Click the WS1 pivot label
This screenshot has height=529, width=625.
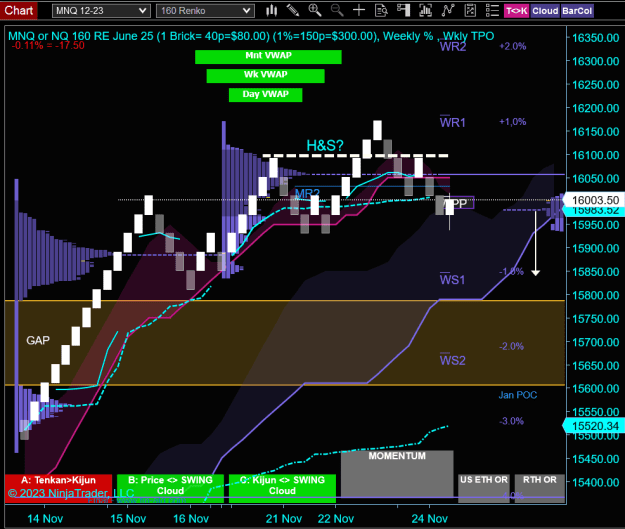click(x=452, y=280)
